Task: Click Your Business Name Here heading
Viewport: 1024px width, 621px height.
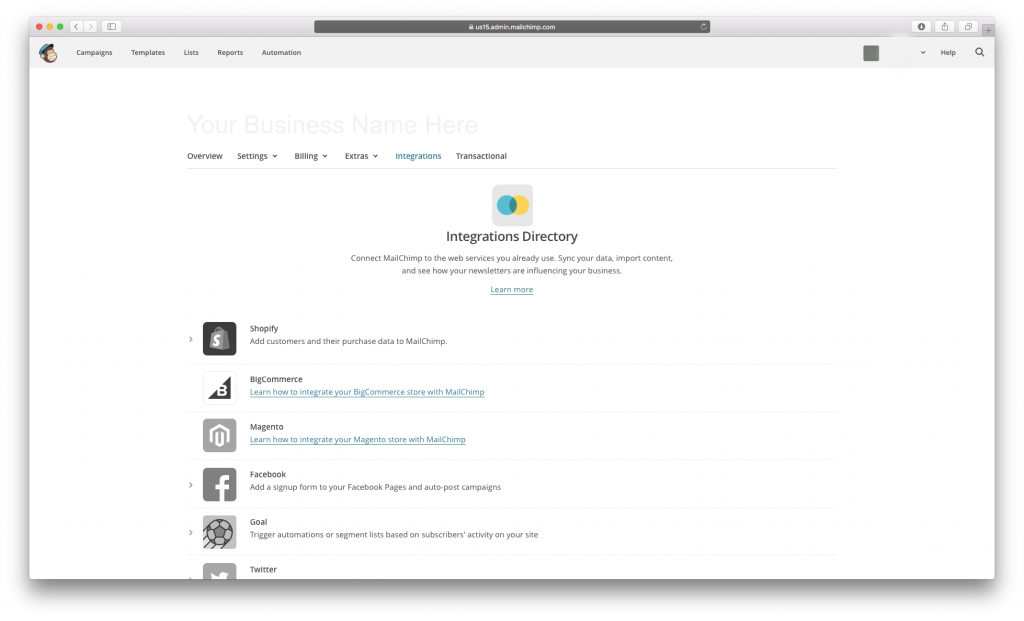Action: (x=332, y=125)
